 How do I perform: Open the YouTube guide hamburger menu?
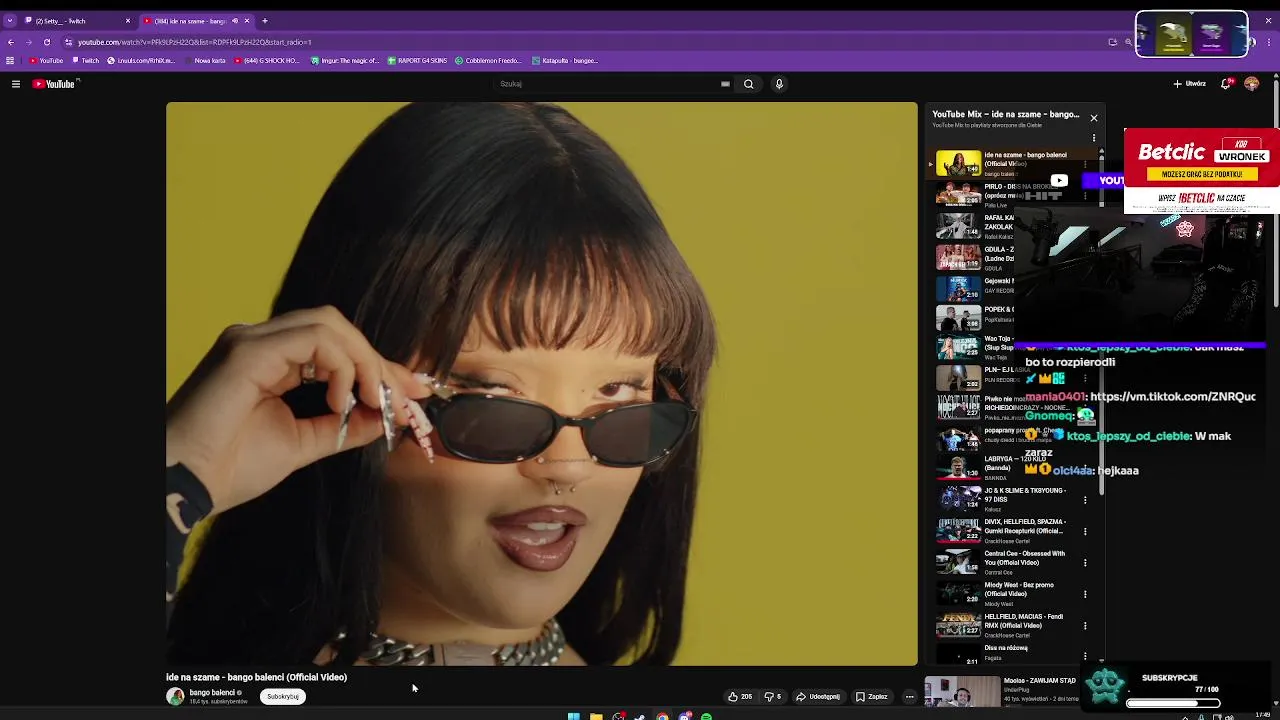pyautogui.click(x=16, y=84)
